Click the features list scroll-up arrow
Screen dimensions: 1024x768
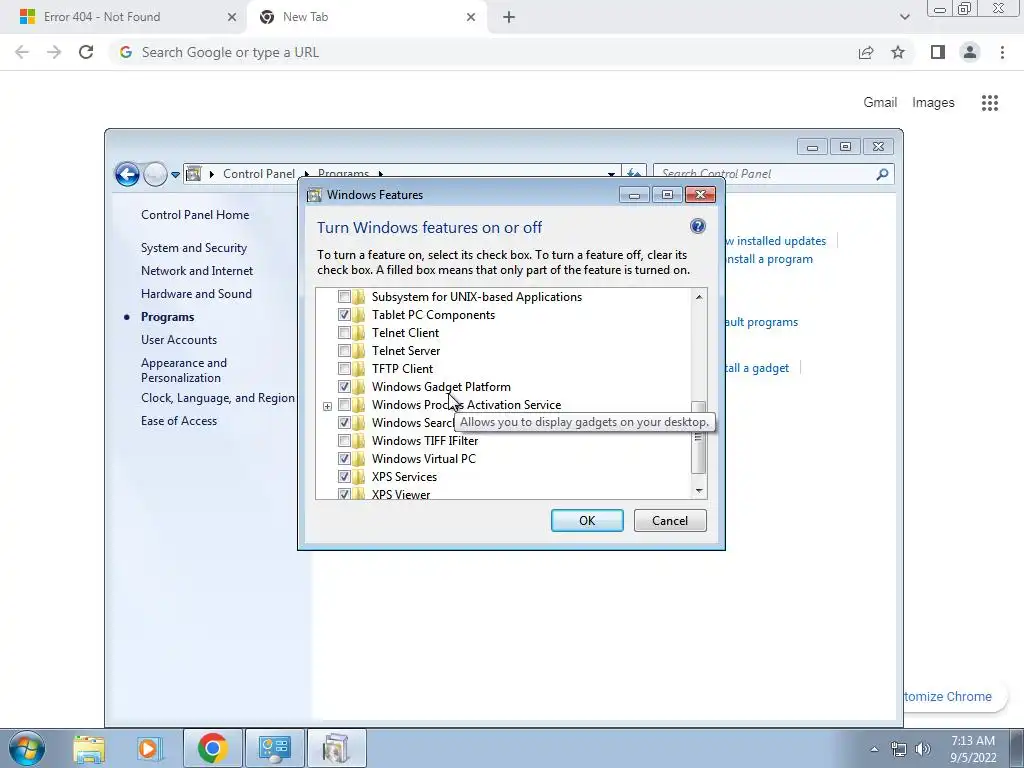(x=699, y=297)
